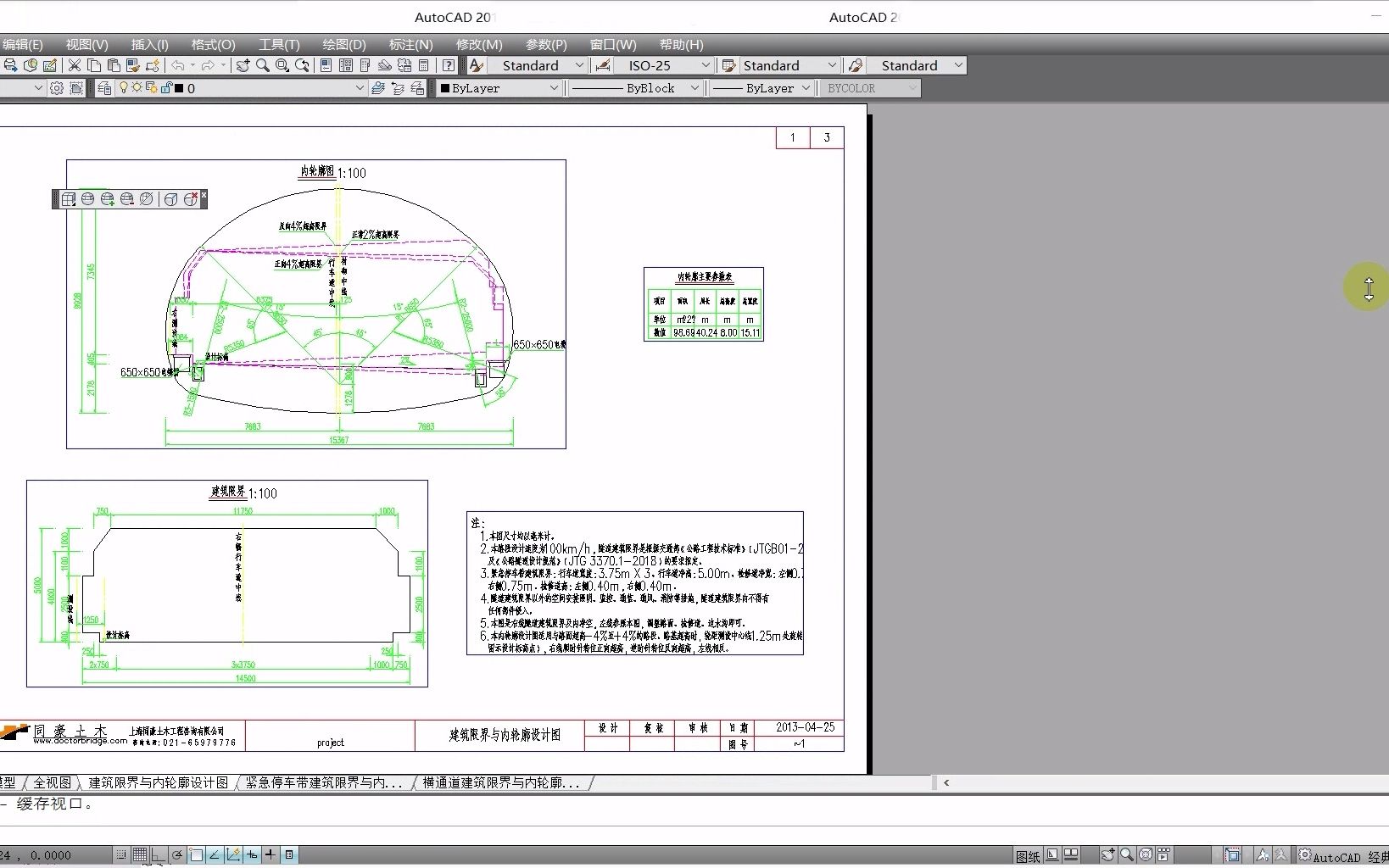This screenshot has height=868, width=1389.
Task: Activate the Zoom Realtime tool
Action: pyautogui.click(x=262, y=65)
